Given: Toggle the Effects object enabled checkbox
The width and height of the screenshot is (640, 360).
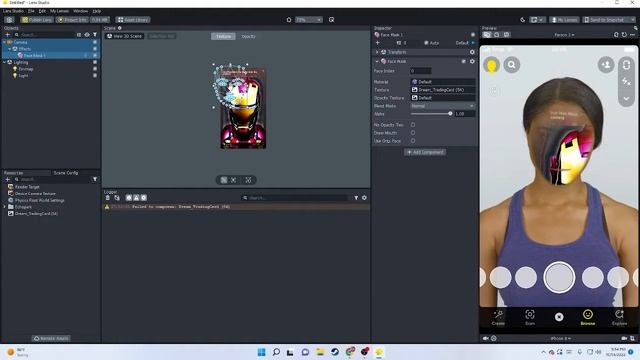Looking at the screenshot, I should point(95,49).
